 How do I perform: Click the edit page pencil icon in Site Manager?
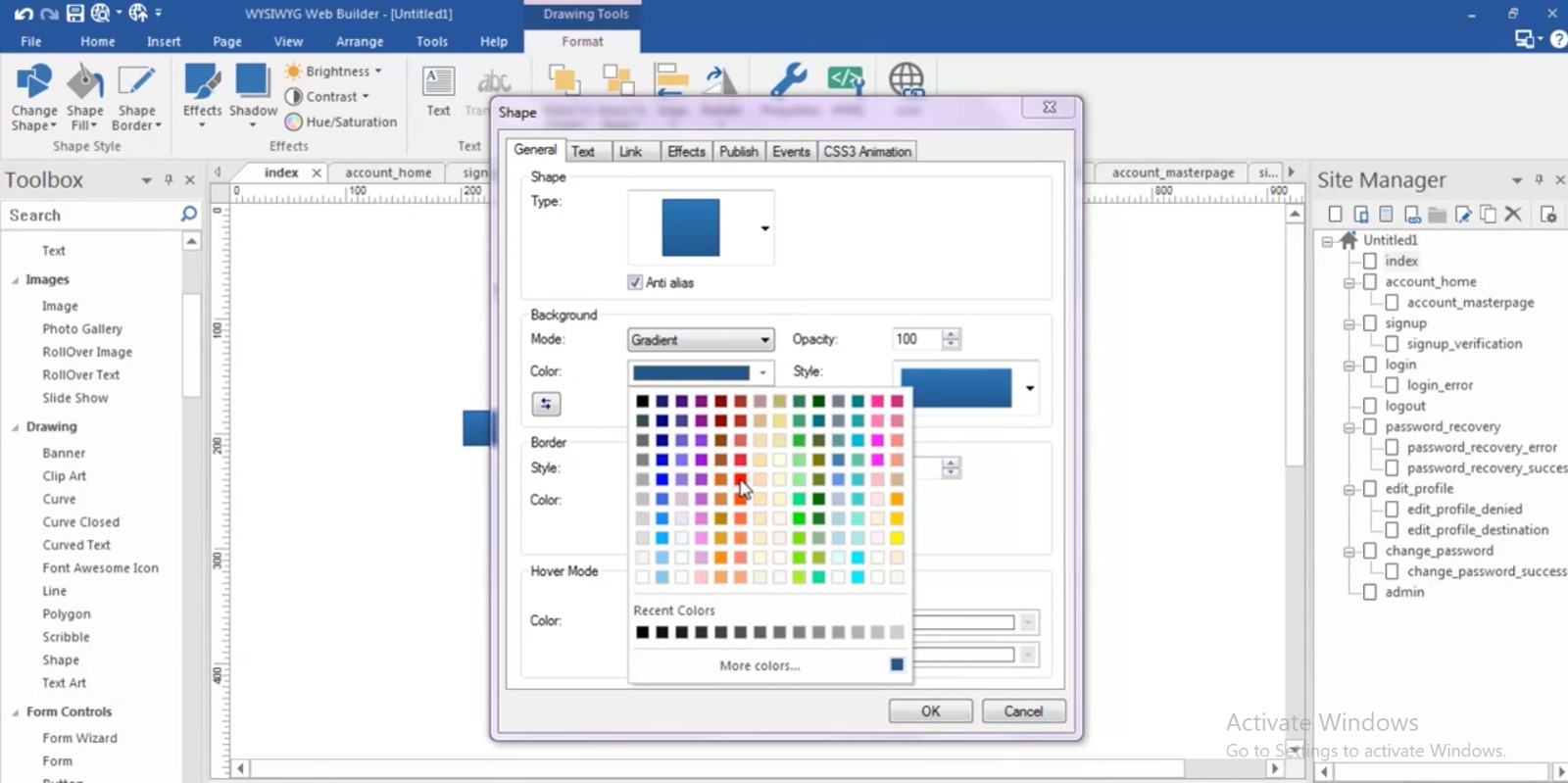[x=1463, y=215]
